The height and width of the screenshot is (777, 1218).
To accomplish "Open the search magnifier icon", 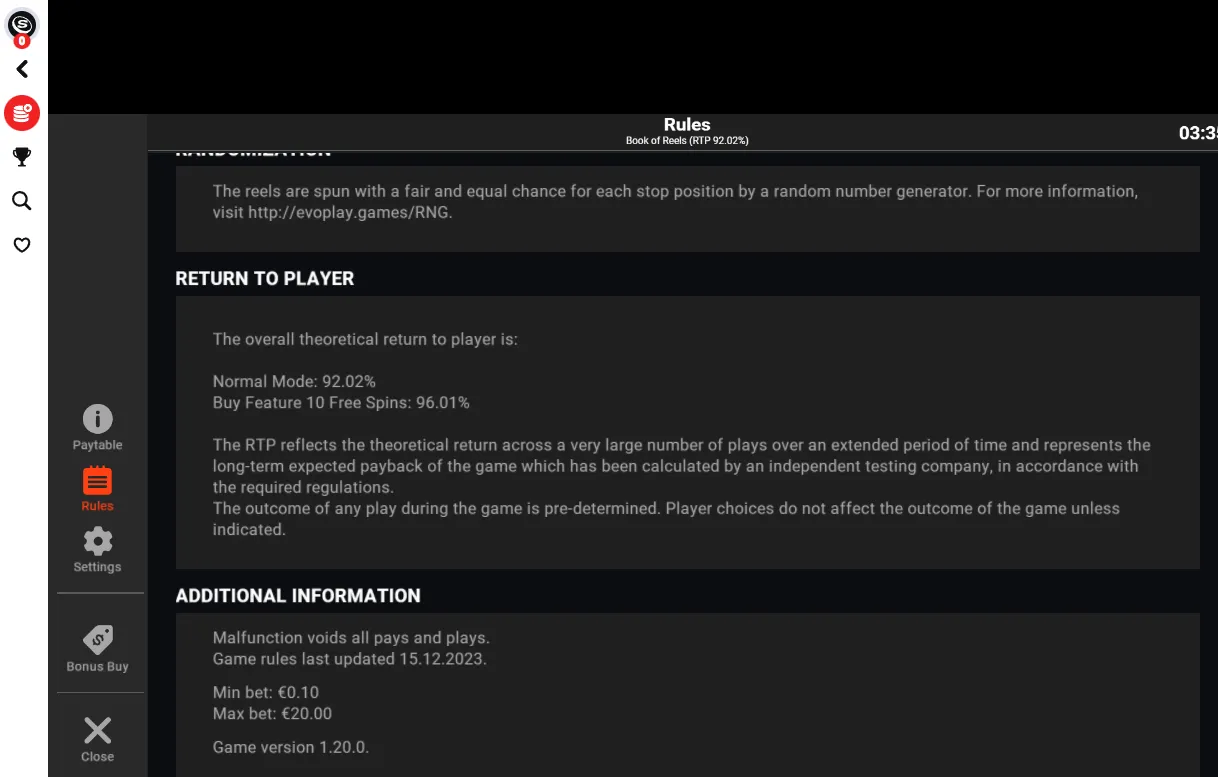I will 22,201.
